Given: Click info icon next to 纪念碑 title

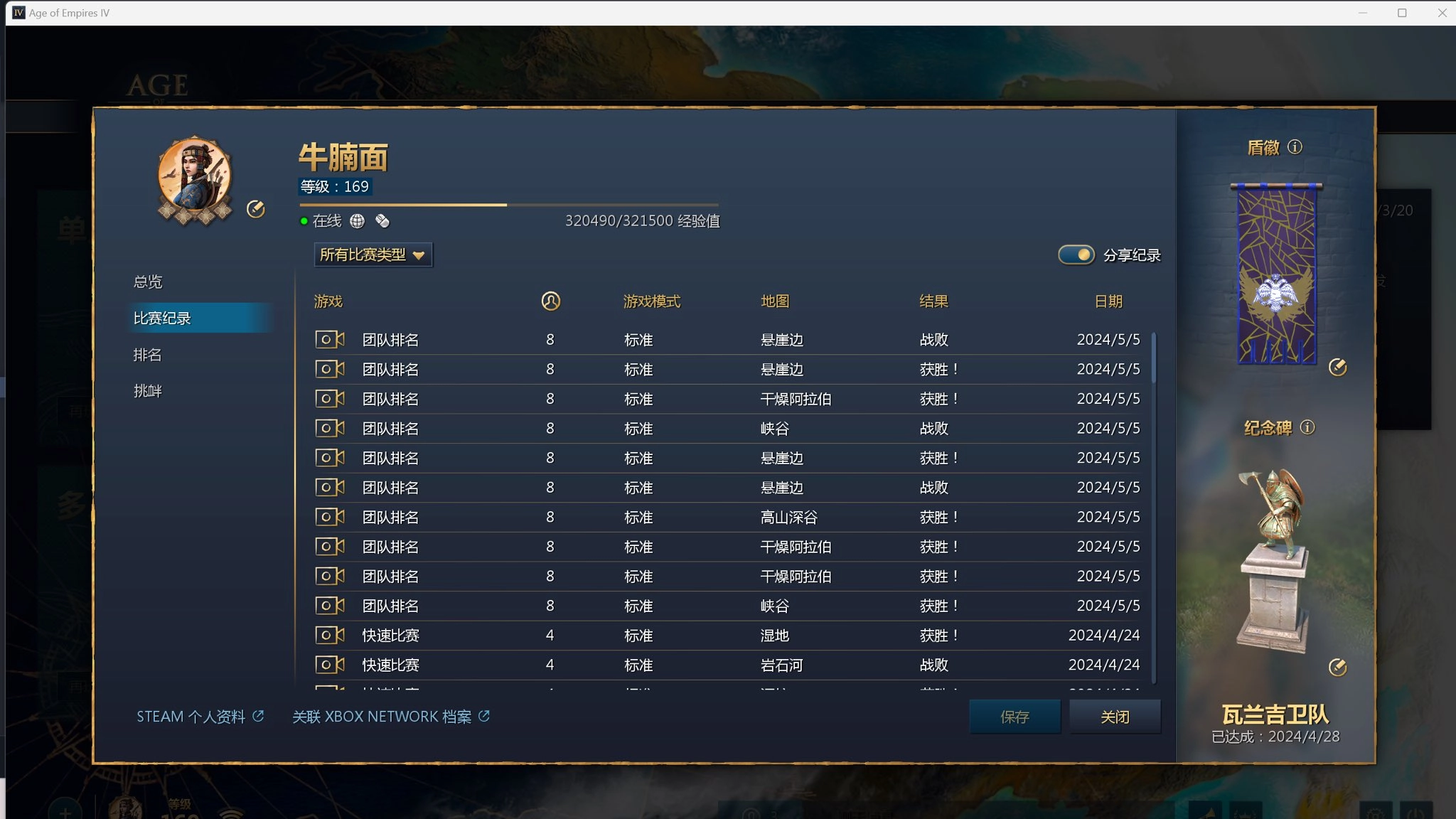Looking at the screenshot, I should tap(1307, 427).
